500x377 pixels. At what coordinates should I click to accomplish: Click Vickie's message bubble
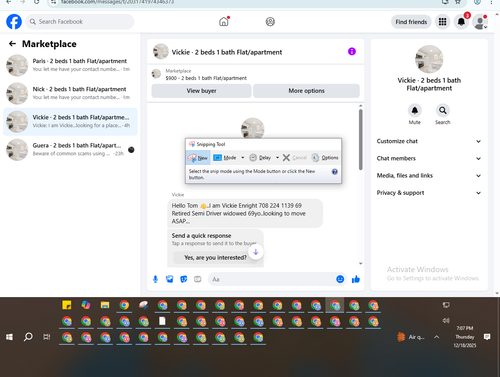click(245, 213)
